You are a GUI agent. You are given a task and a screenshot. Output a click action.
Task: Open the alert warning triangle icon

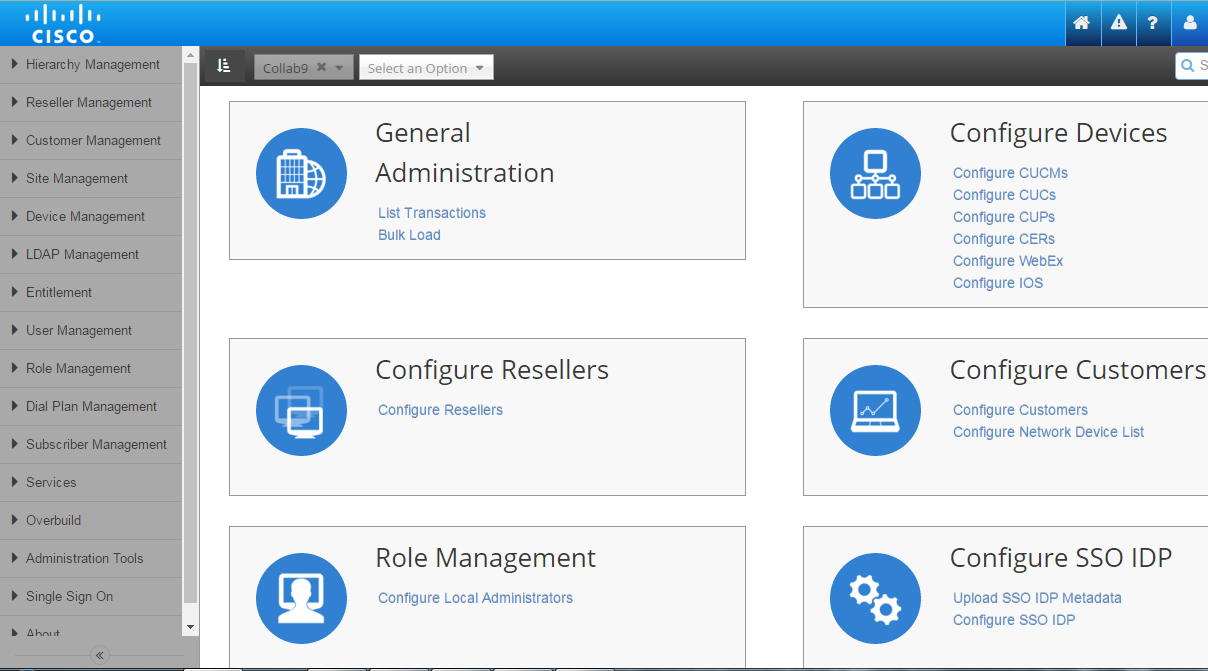(x=1118, y=23)
